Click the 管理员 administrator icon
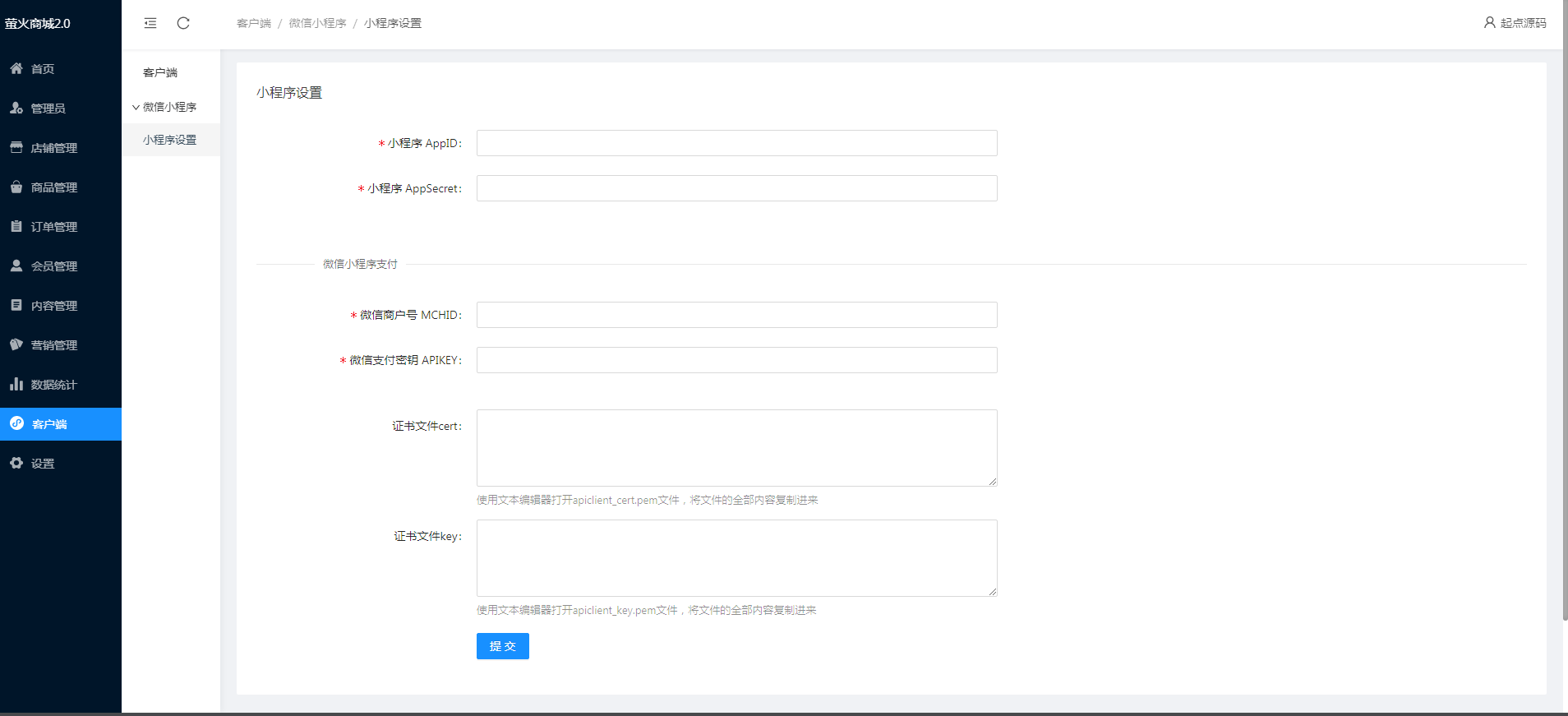This screenshot has width=1568, height=716. [x=16, y=108]
